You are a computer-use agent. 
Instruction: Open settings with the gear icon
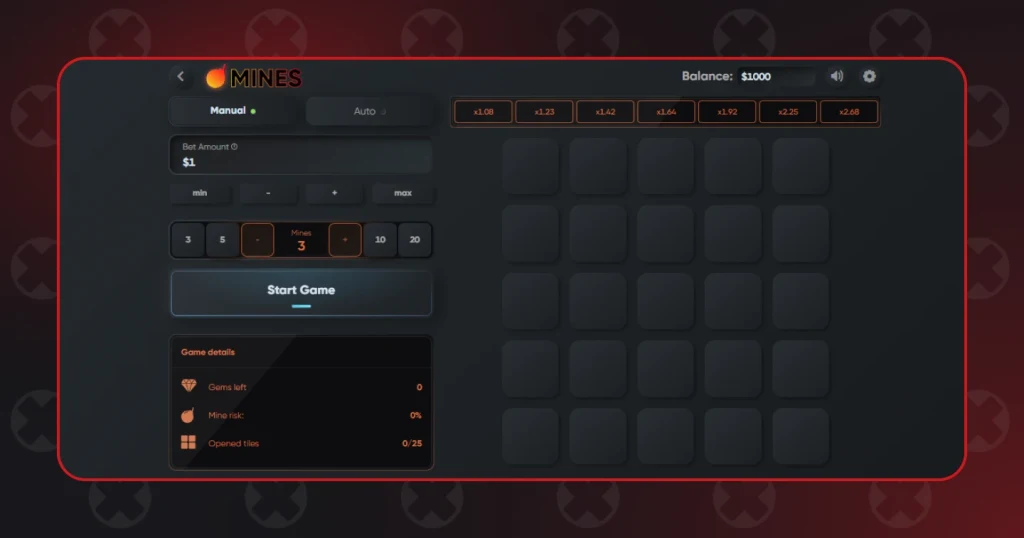point(869,76)
